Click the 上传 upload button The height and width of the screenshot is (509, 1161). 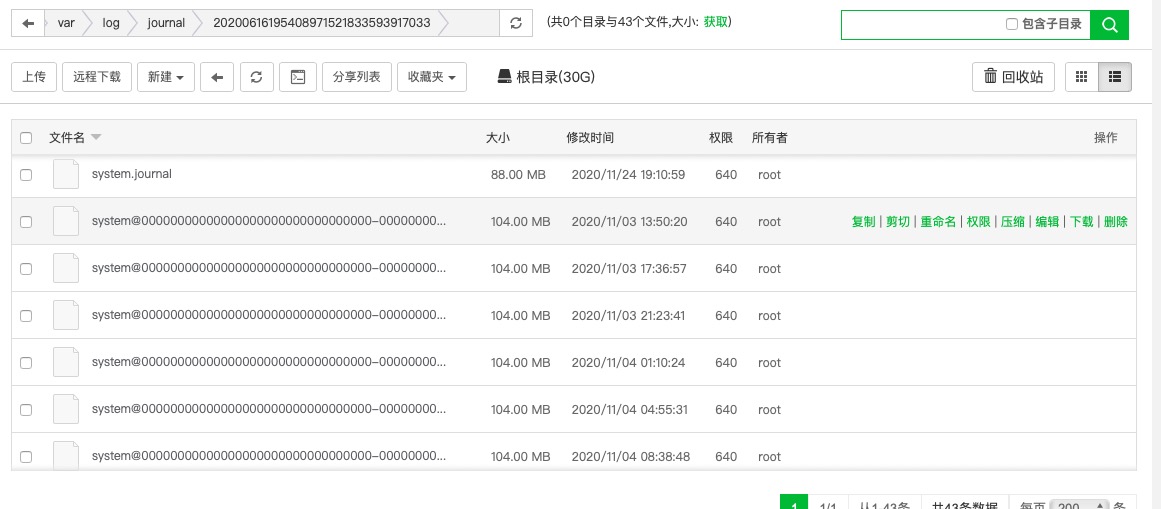coord(34,77)
